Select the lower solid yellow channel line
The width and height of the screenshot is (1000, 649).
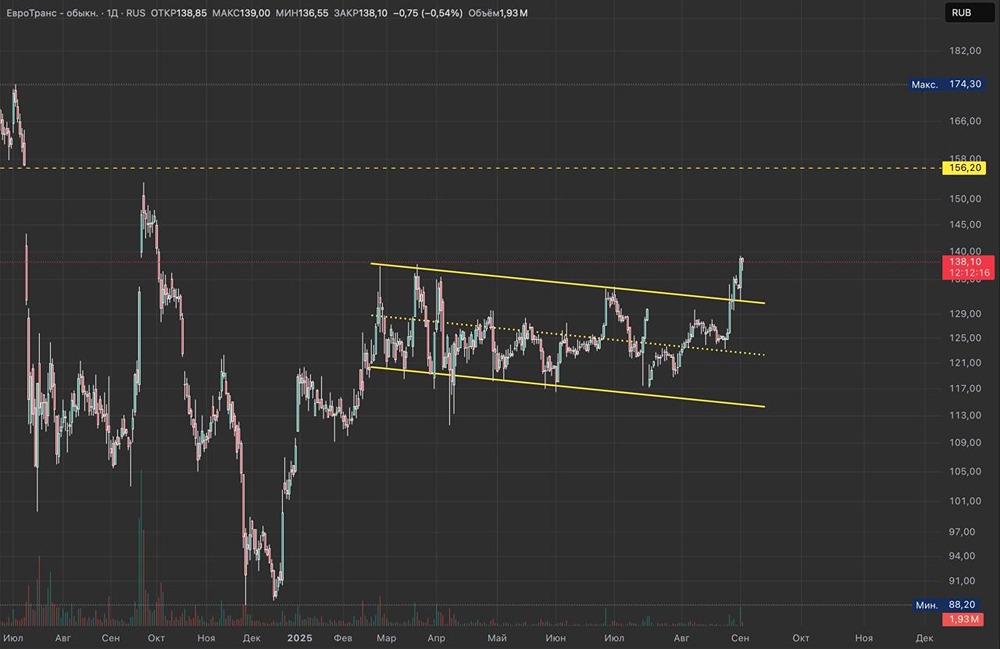(x=568, y=386)
